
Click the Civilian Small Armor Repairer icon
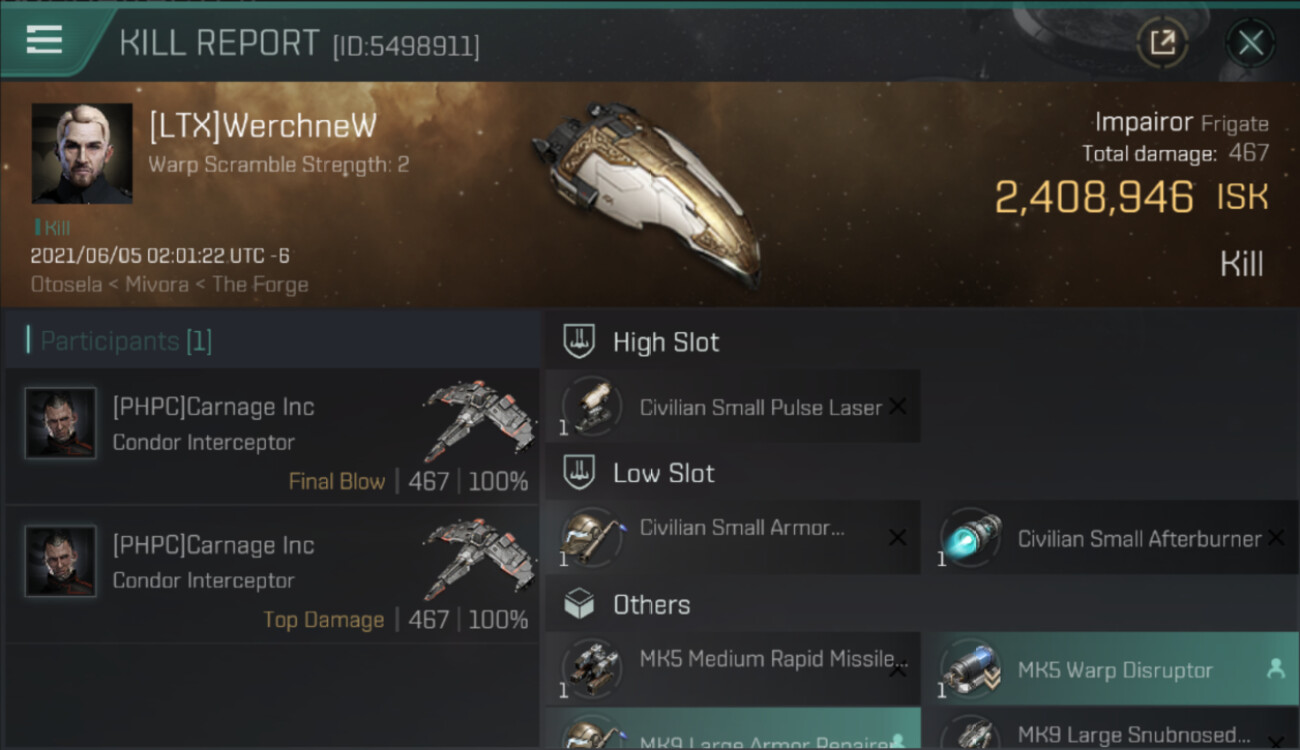[x=592, y=538]
